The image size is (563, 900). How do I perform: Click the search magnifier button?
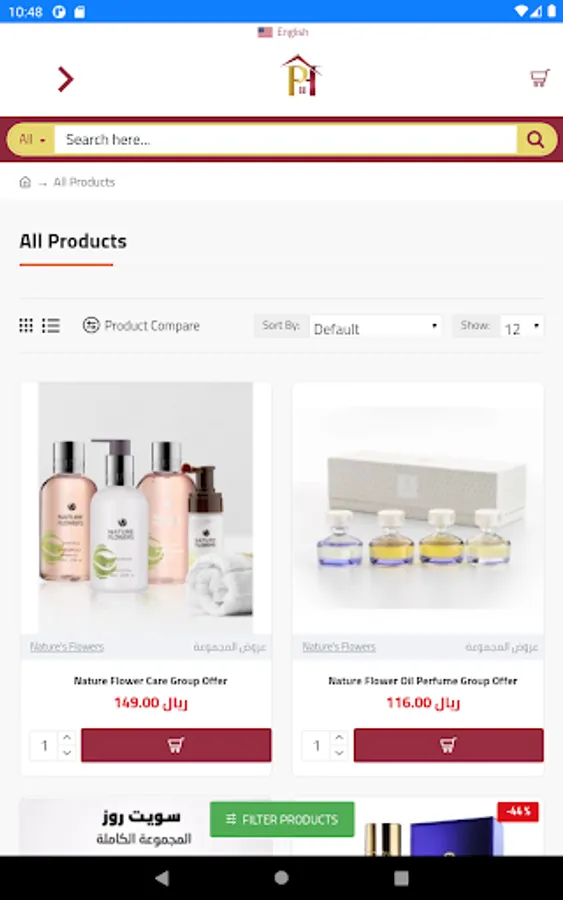[535, 139]
